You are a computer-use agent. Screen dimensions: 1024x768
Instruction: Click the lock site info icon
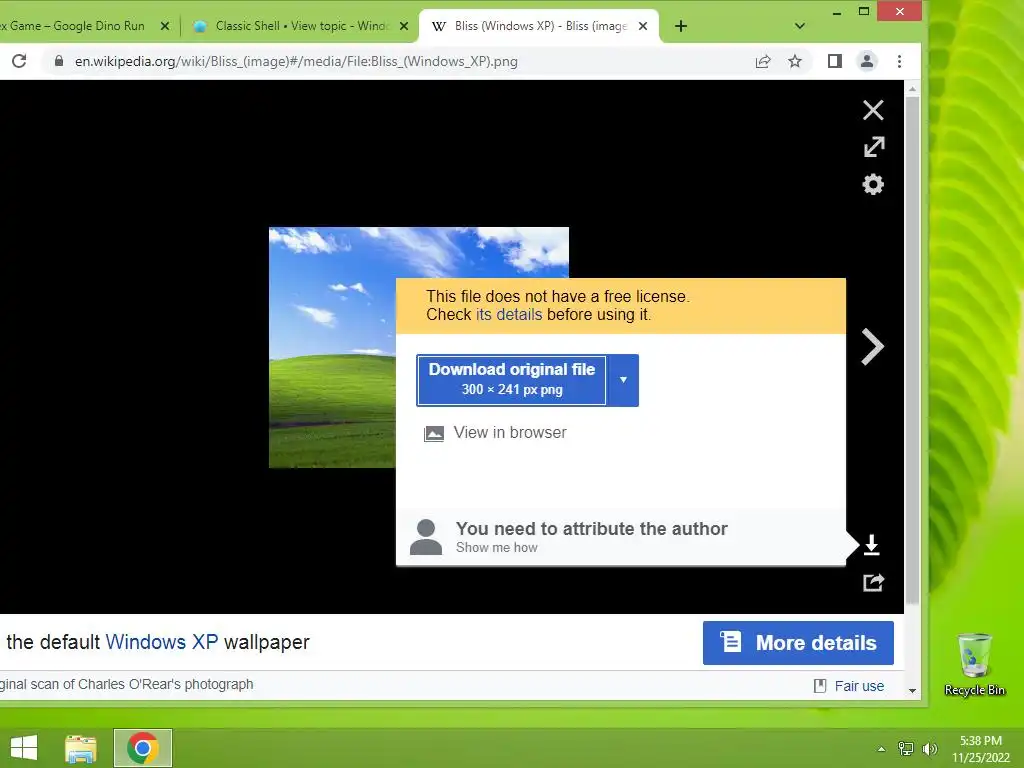click(x=59, y=61)
